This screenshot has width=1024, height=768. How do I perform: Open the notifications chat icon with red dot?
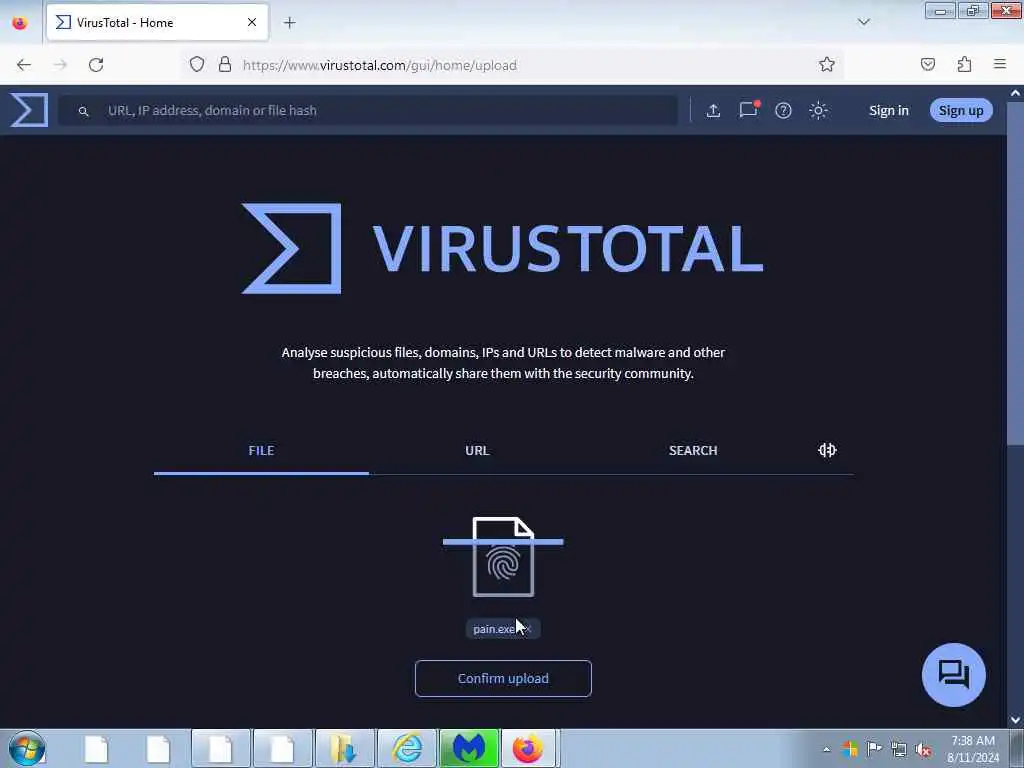[x=748, y=109]
